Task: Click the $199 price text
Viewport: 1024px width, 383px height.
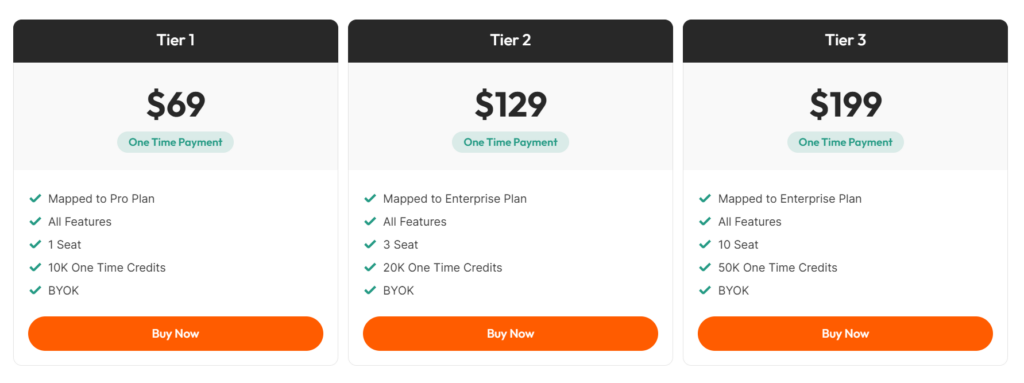Action: [845, 104]
